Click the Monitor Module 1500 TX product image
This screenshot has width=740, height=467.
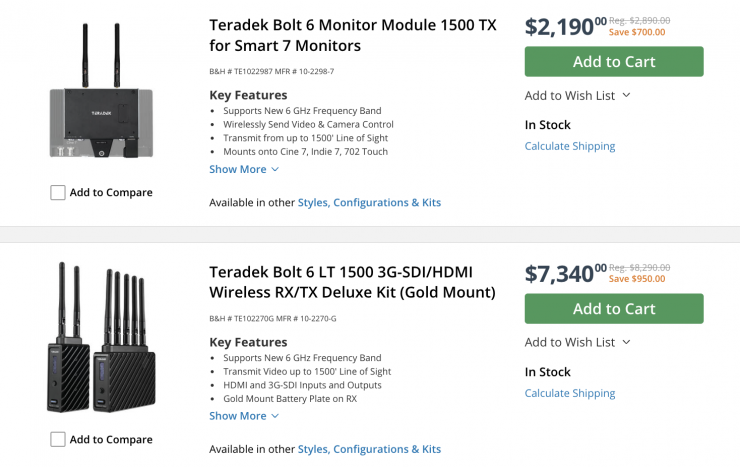(100, 95)
